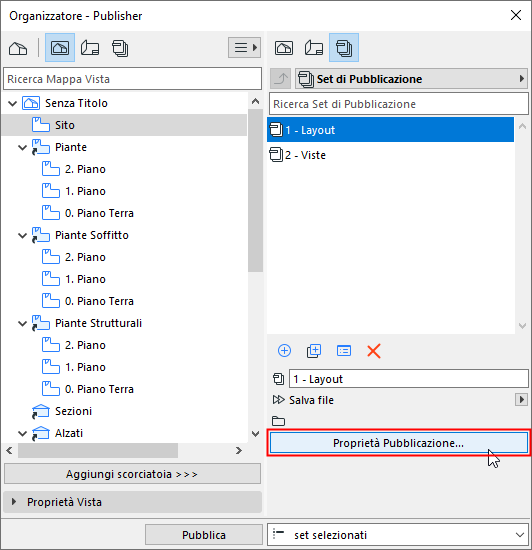532x550 pixels.
Task: Click the new publisher set plus icon
Action: [284, 351]
